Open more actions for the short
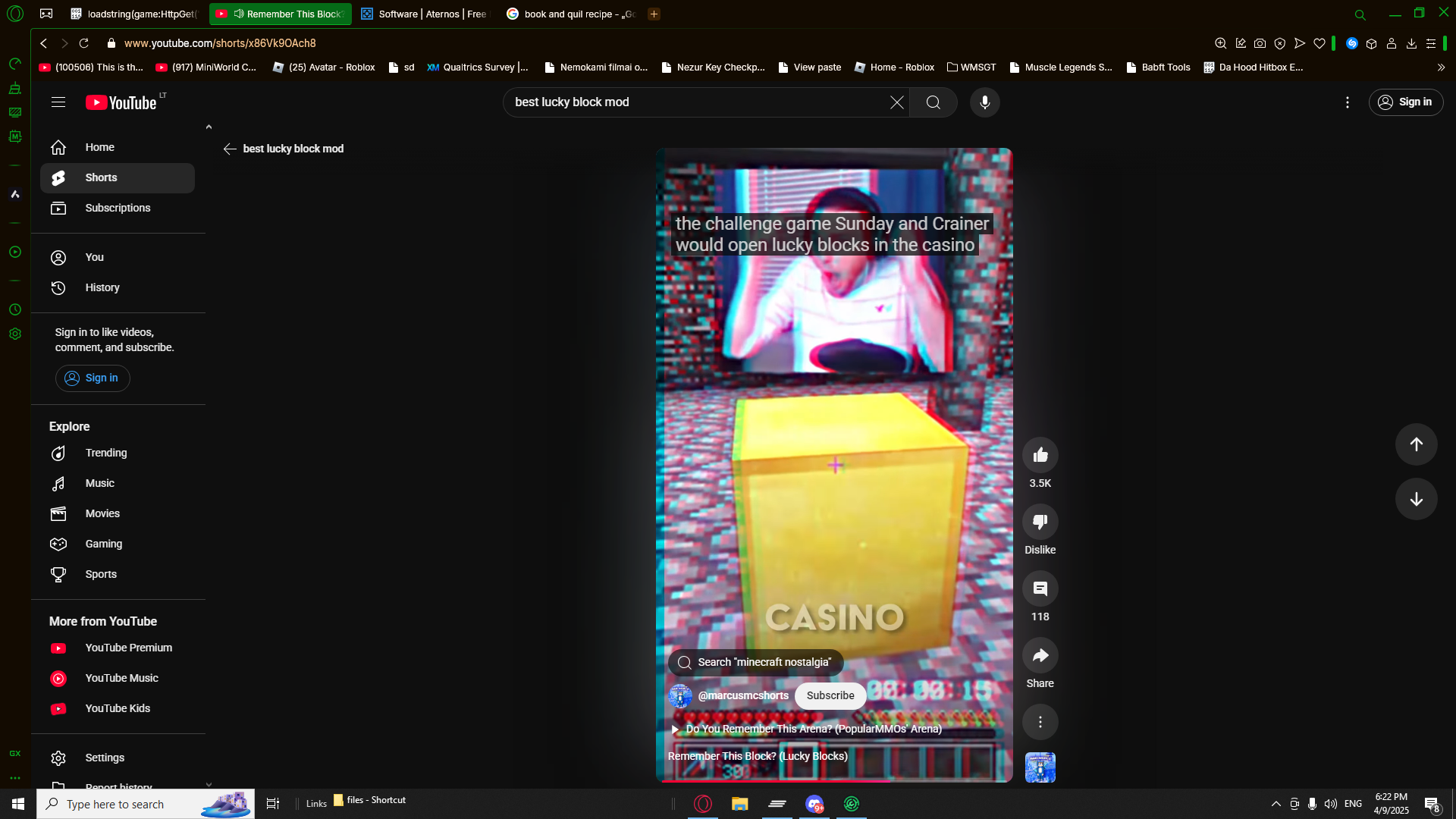 click(x=1040, y=722)
